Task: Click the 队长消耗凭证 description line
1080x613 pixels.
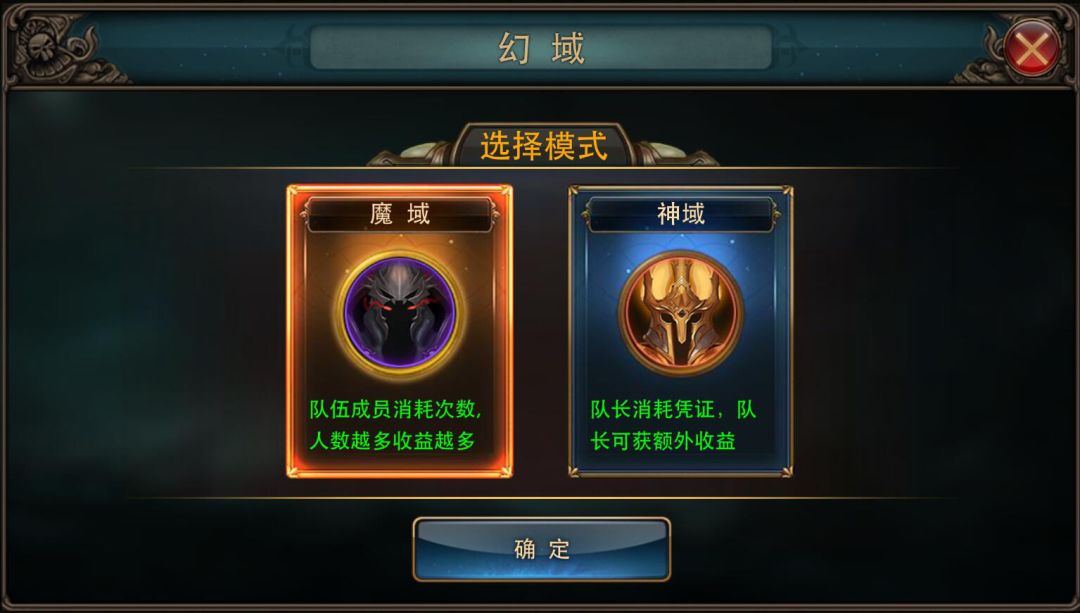Action: pyautogui.click(x=673, y=409)
